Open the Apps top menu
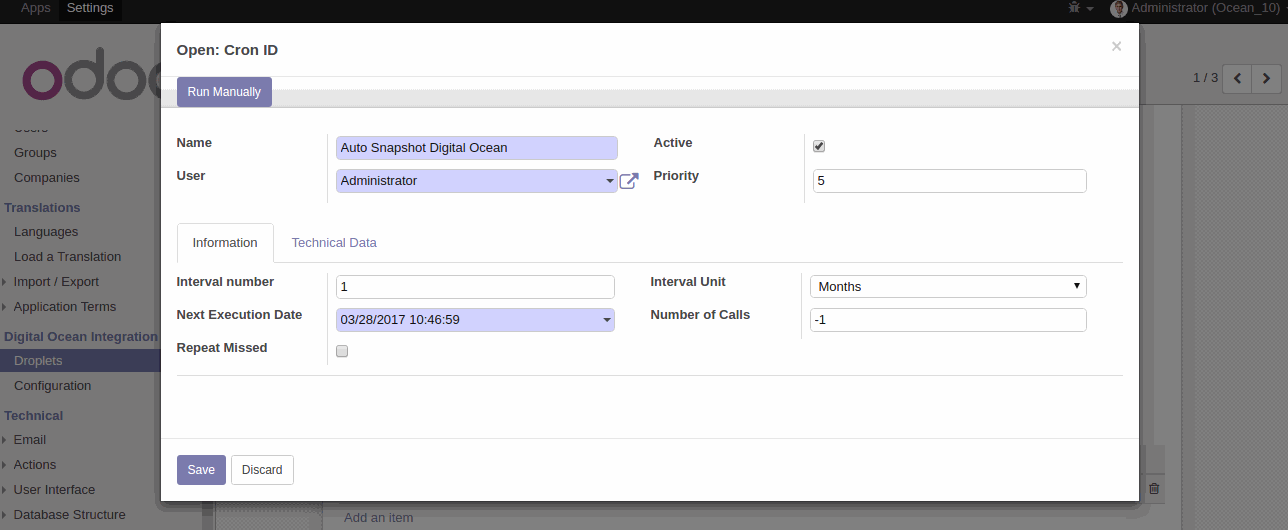This screenshot has height=530, width=1288. [36, 8]
